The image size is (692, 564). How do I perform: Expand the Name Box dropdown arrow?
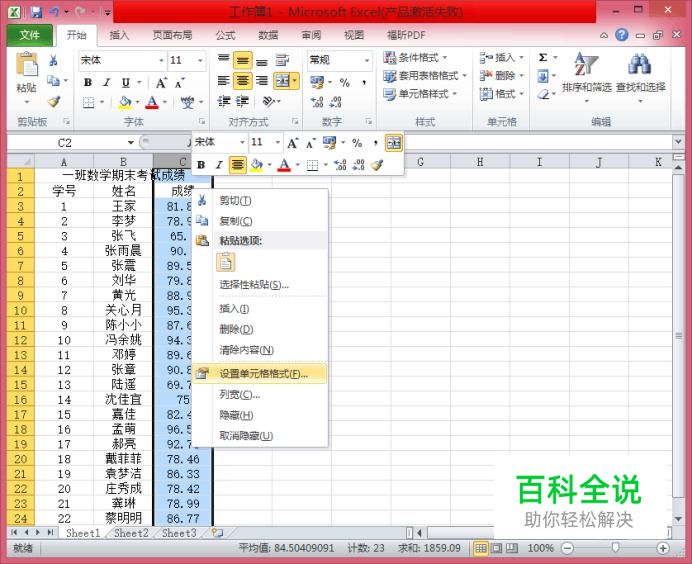pyautogui.click(x=131, y=143)
